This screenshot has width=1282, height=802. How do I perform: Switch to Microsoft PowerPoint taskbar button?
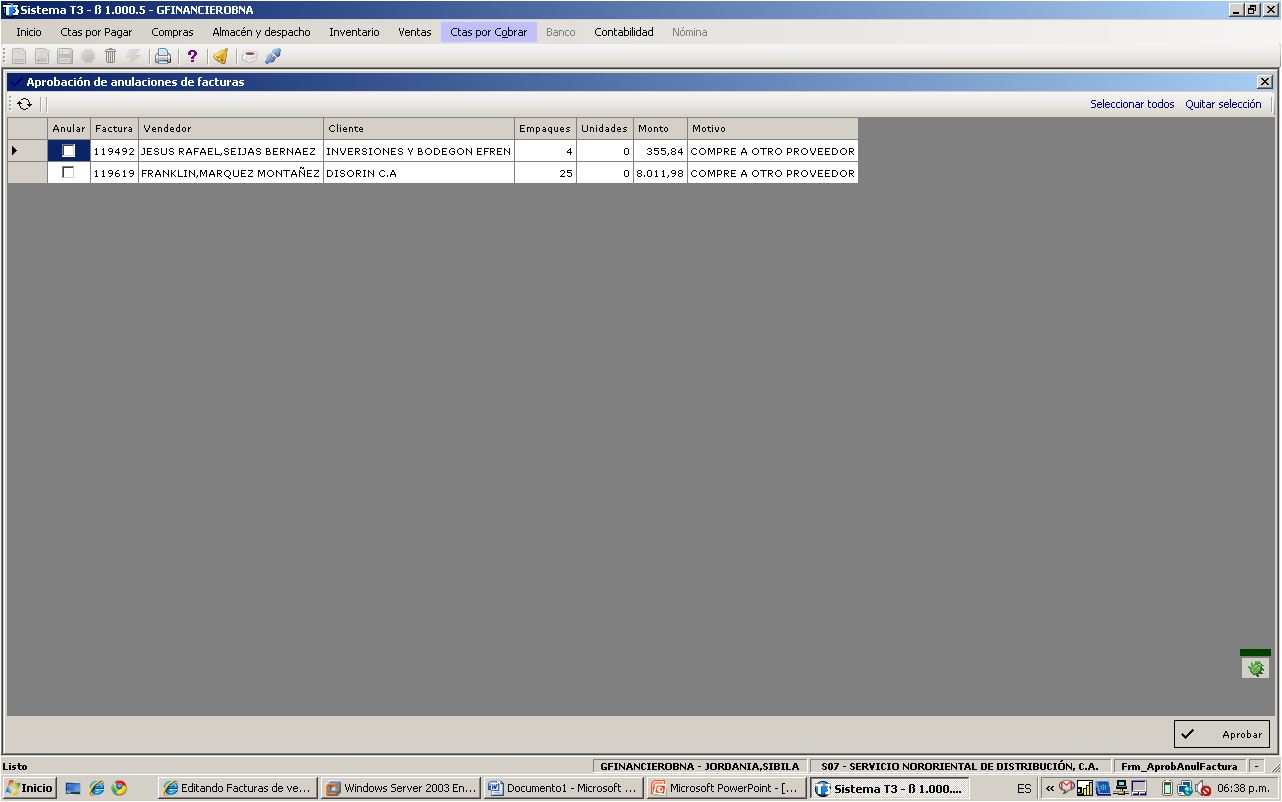[x=727, y=788]
